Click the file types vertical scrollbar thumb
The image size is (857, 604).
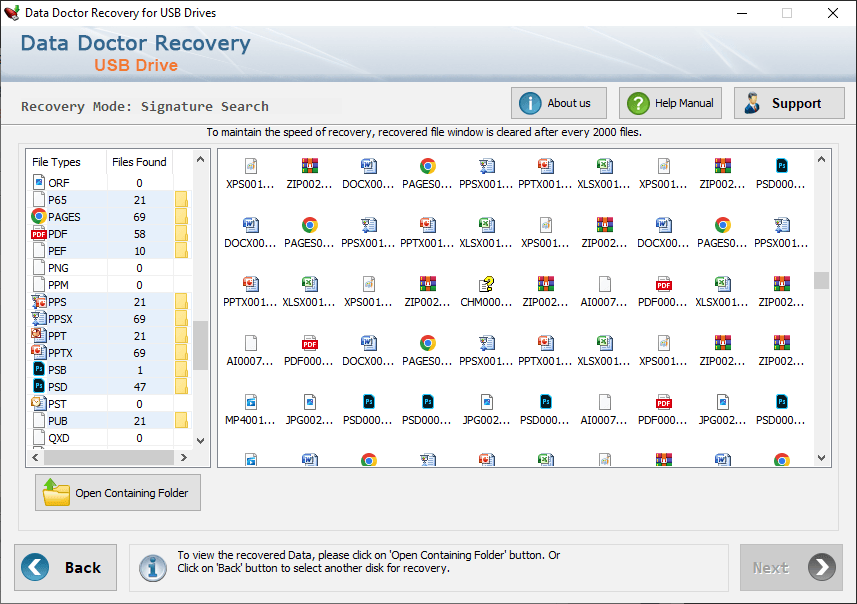pos(201,345)
